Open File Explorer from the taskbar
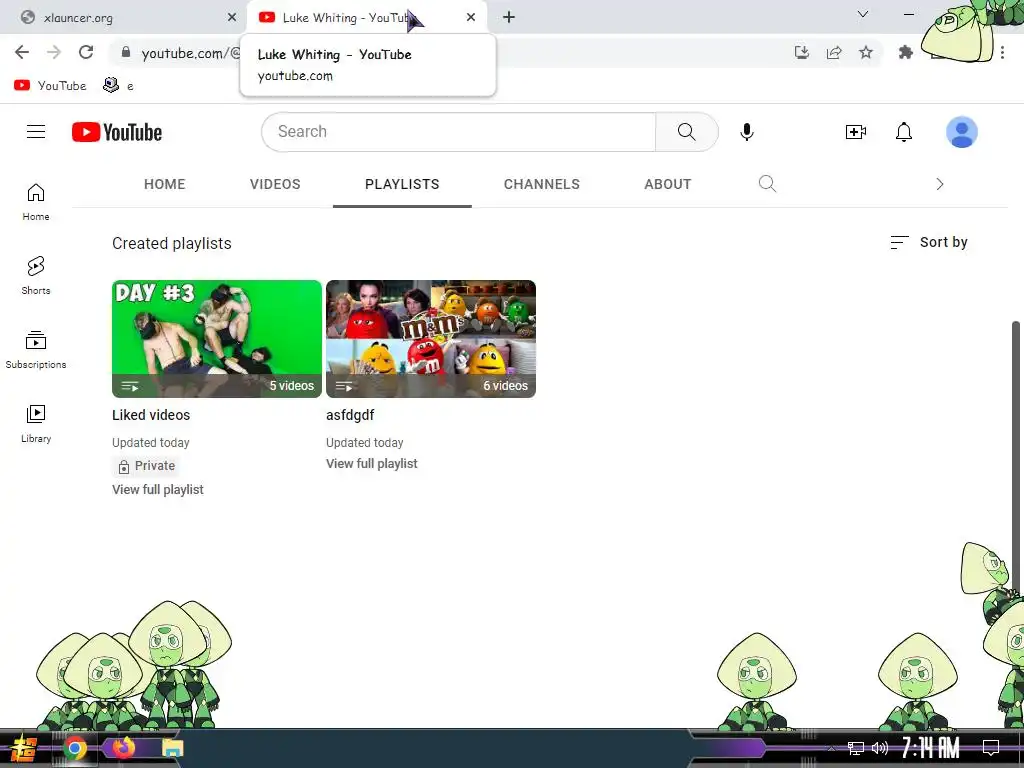Image resolution: width=1024 pixels, height=768 pixels. (172, 748)
